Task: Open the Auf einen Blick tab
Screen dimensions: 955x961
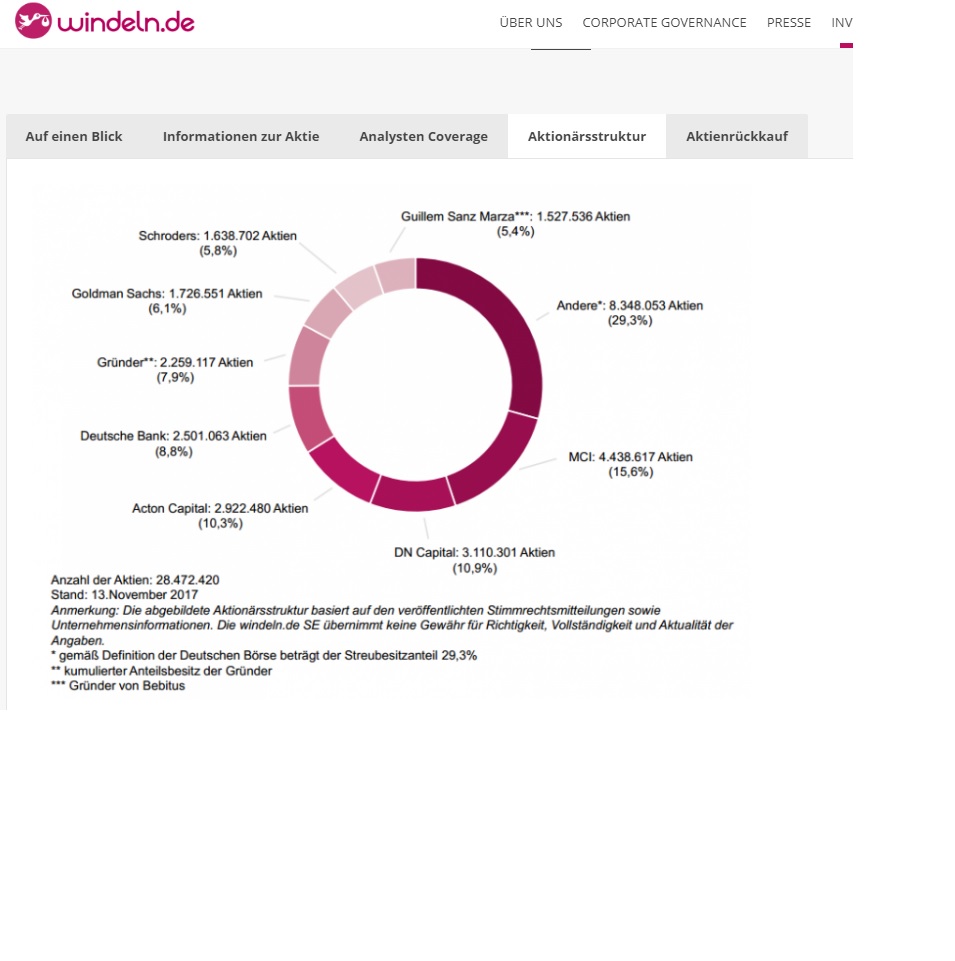Action: click(x=74, y=135)
